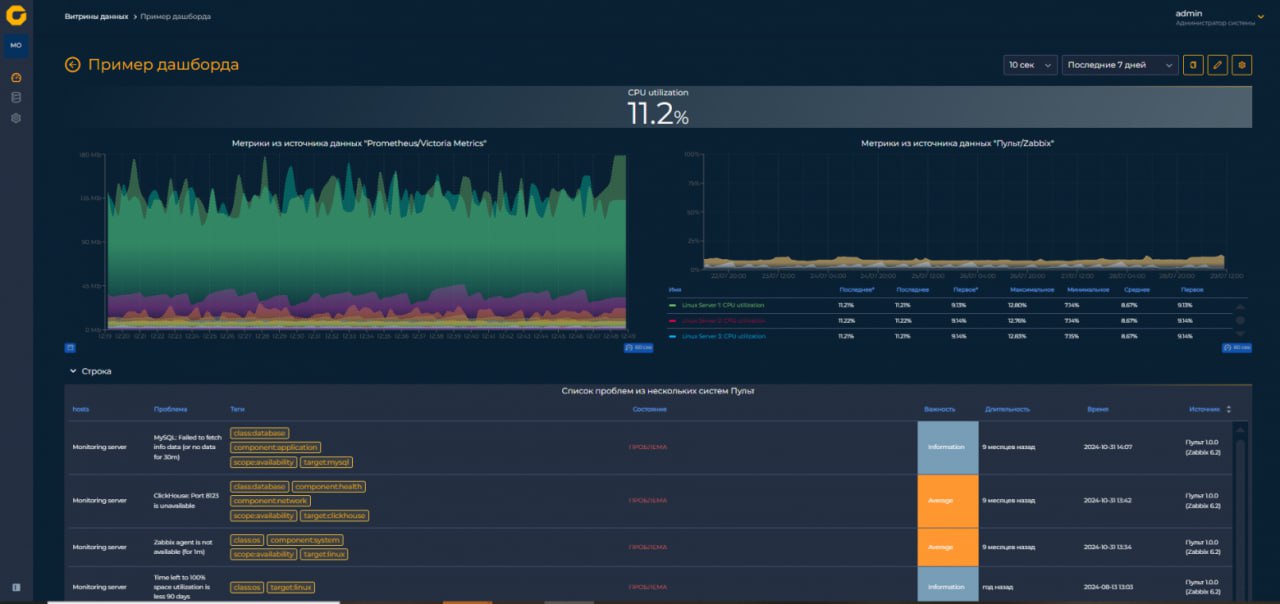Open the 10 сек refresh interval dropdown
The height and width of the screenshot is (604, 1280).
(1030, 64)
